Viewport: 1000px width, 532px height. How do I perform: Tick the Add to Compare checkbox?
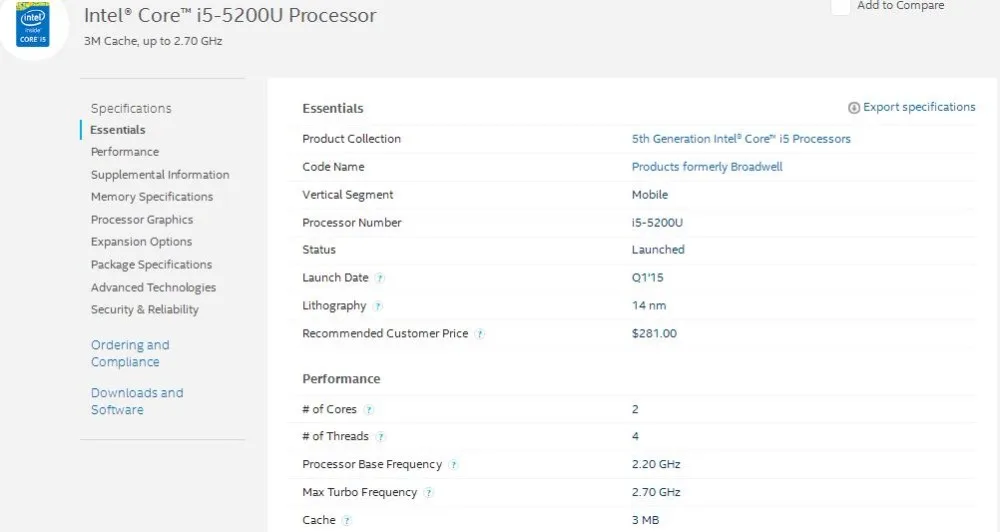click(x=841, y=6)
